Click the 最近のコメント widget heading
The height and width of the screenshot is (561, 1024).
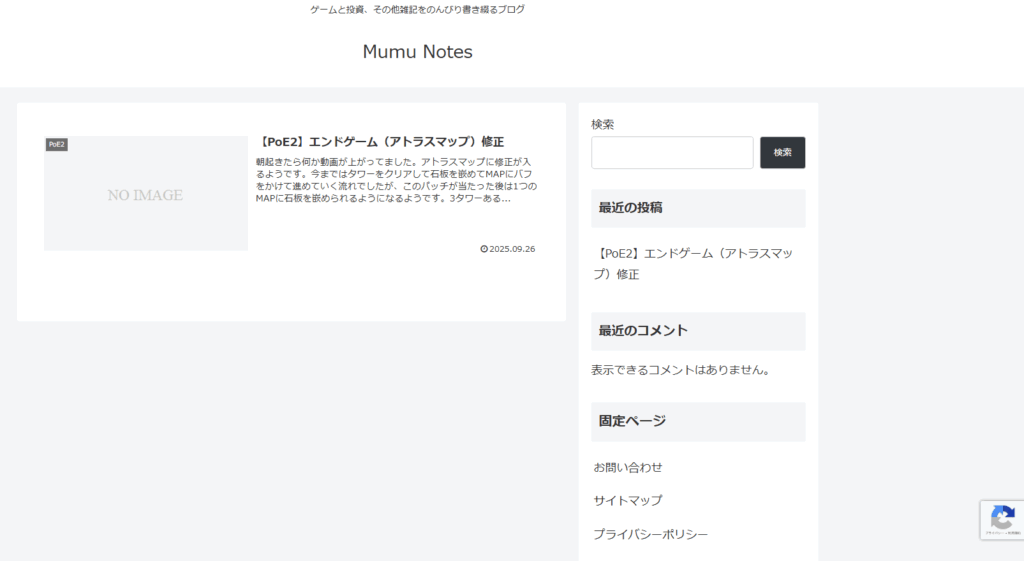643,331
